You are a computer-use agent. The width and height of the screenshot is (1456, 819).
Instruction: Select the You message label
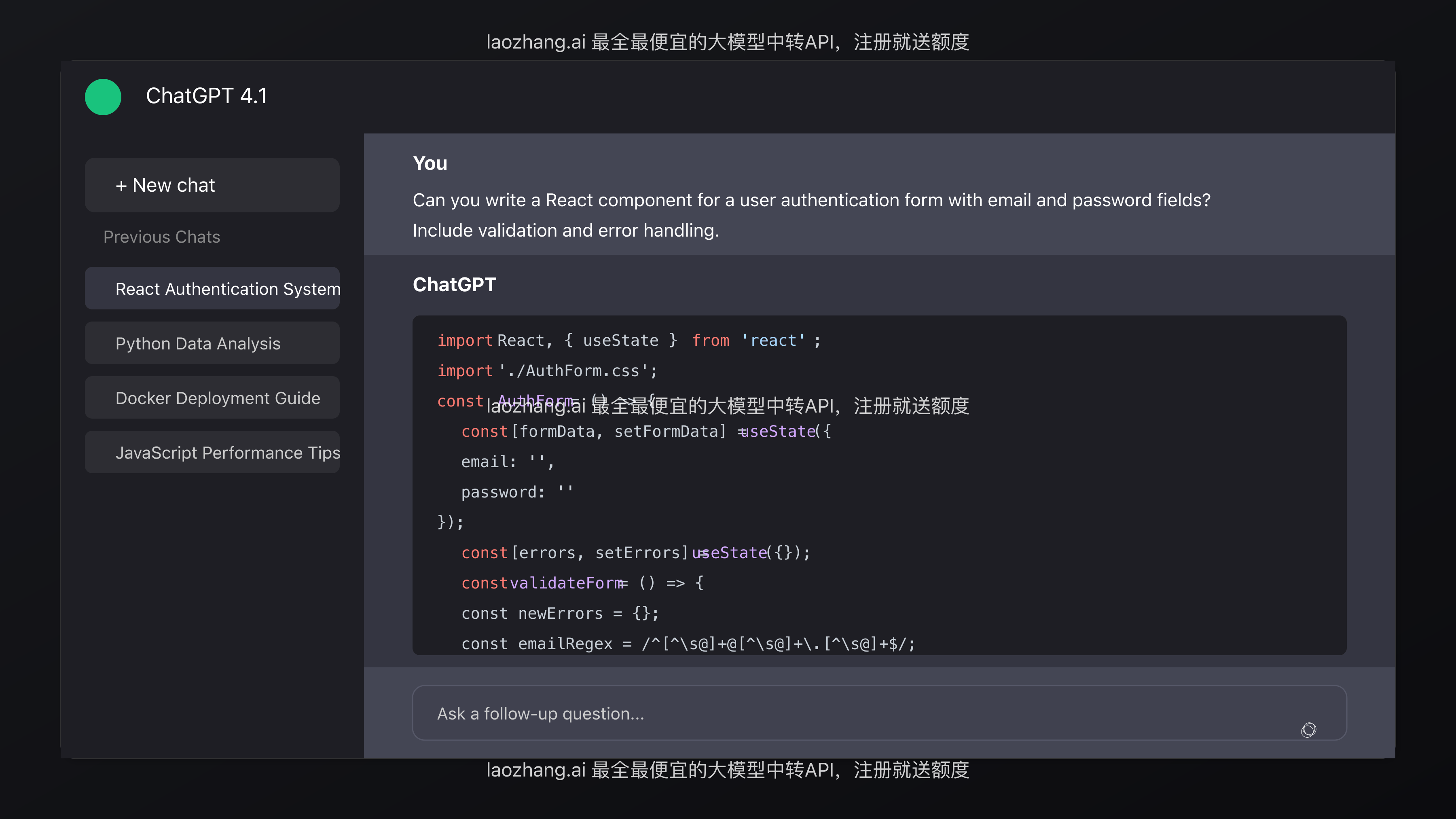point(430,163)
